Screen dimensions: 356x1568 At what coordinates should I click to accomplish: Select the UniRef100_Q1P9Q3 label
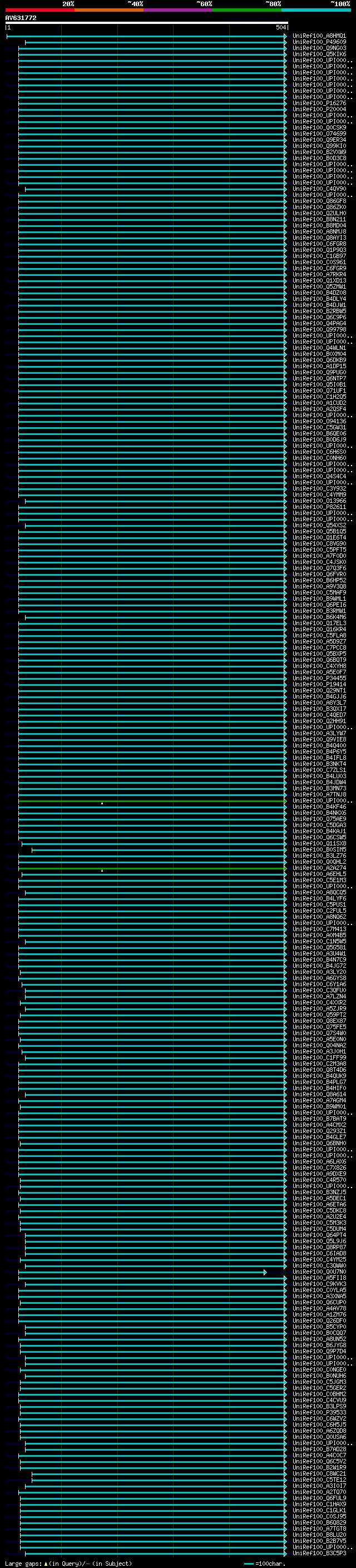pyautogui.click(x=319, y=250)
